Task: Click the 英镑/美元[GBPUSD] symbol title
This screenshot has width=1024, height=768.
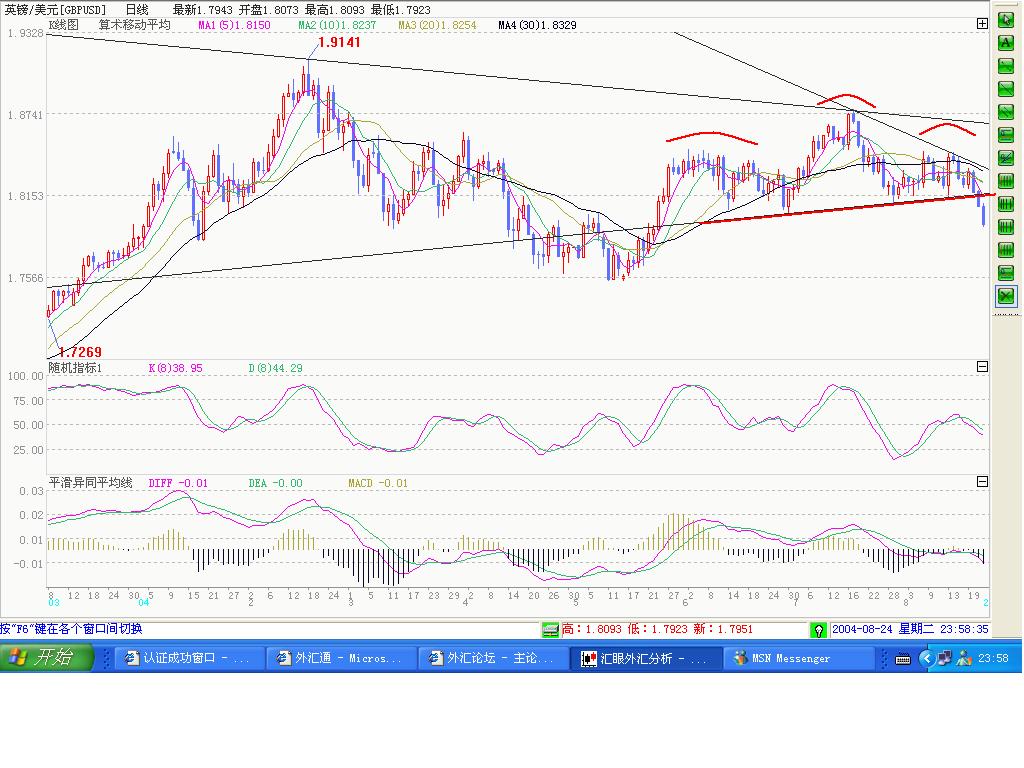Action: point(55,10)
